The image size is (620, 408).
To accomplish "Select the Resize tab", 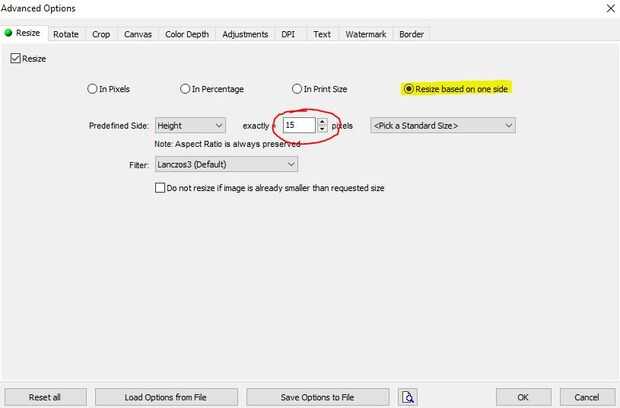I will tap(25, 33).
